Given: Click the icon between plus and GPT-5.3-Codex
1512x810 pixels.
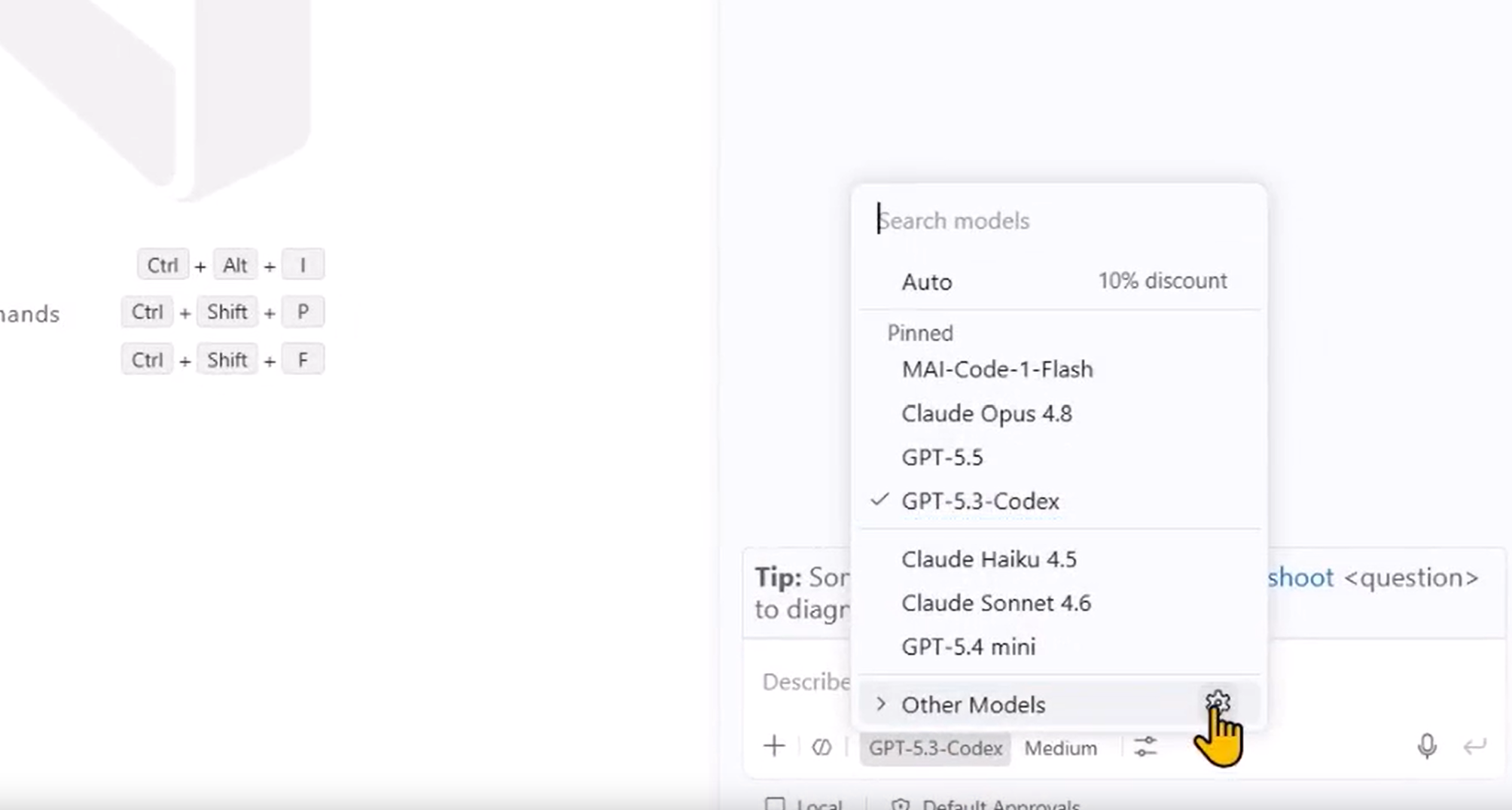Looking at the screenshot, I should pyautogui.click(x=822, y=748).
